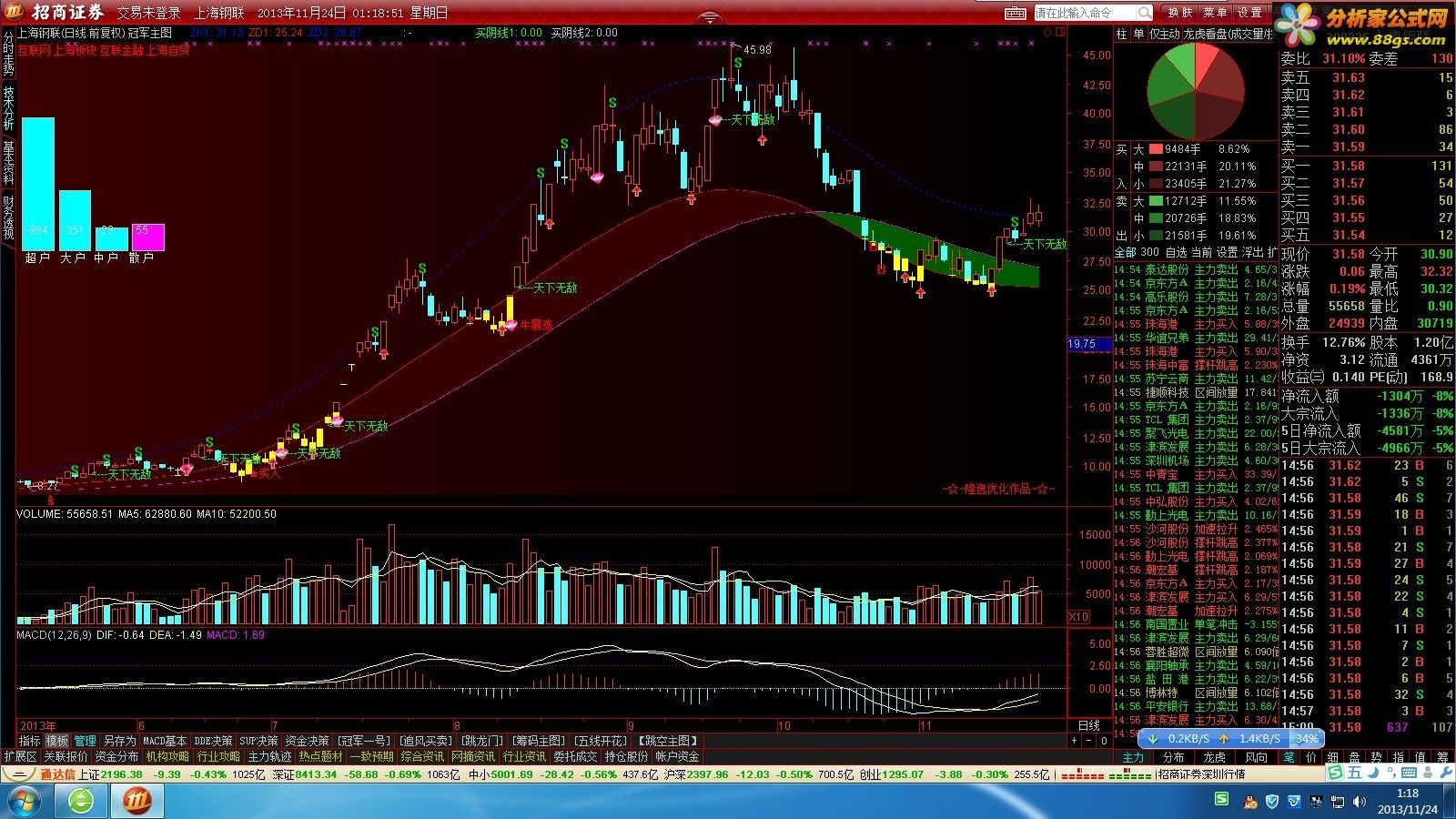The height and width of the screenshot is (819, 1456).
Task: Open the Windows Start button
Action: click(25, 801)
